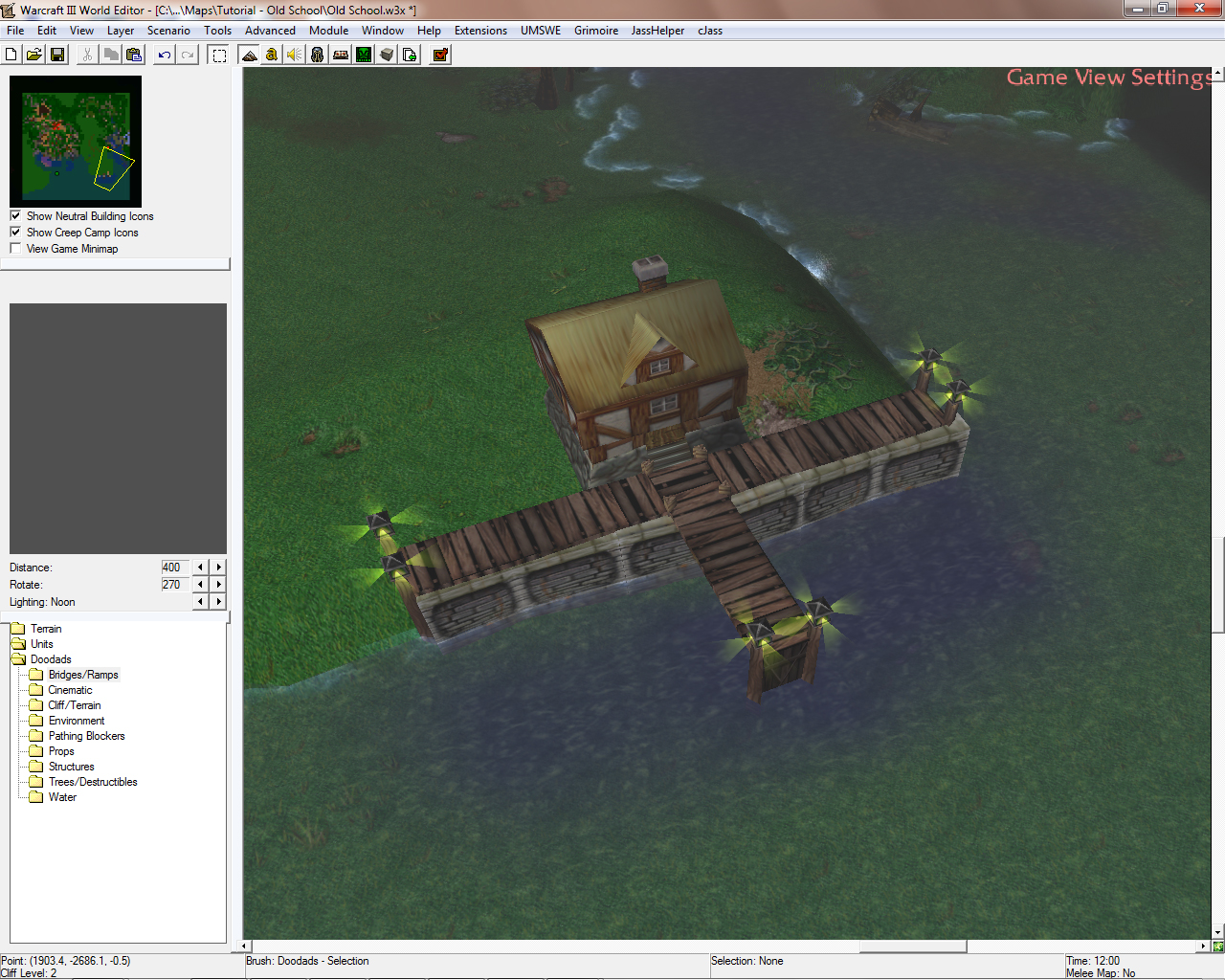The width and height of the screenshot is (1225, 980).
Task: Click the Test Map checkmark icon
Action: click(x=440, y=55)
